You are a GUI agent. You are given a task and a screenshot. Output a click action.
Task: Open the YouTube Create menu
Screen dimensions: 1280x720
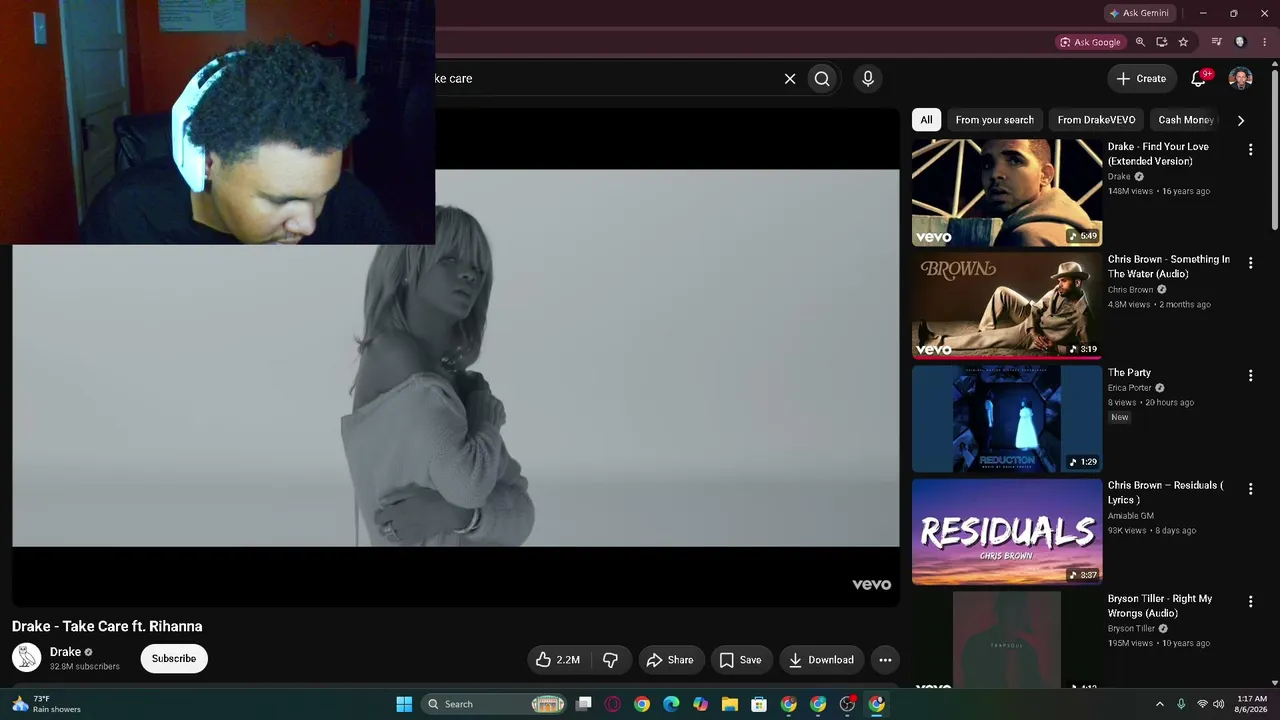tap(1141, 78)
